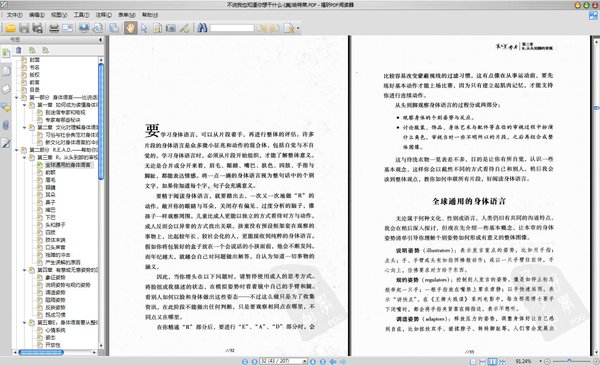600x366 pixels.
Task: Click the search input box in toolbar
Action: point(232,28)
